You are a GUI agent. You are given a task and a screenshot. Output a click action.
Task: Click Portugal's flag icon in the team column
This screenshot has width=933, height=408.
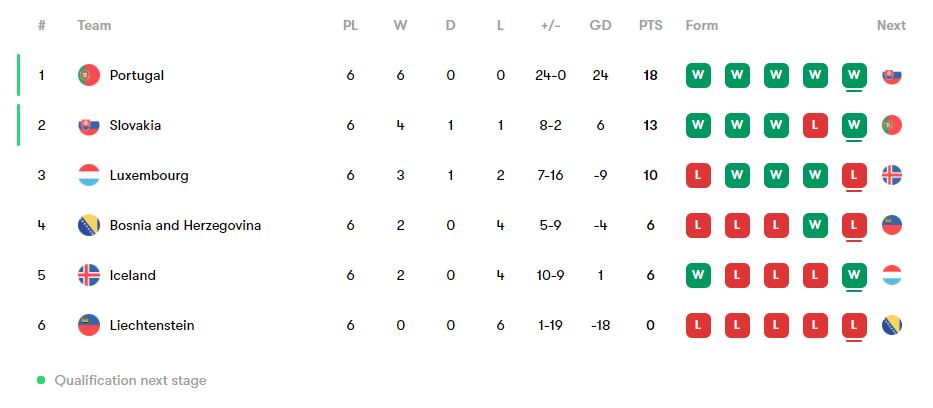pos(89,76)
